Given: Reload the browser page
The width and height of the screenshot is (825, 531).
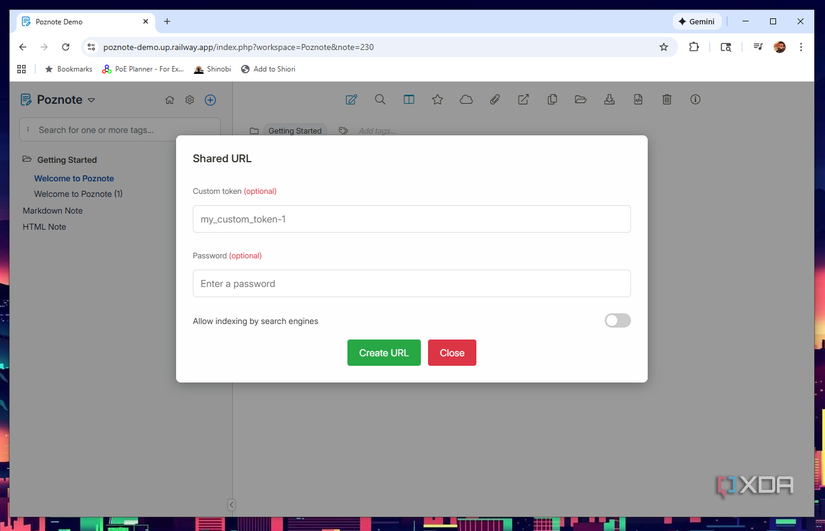Looking at the screenshot, I should [x=66, y=47].
